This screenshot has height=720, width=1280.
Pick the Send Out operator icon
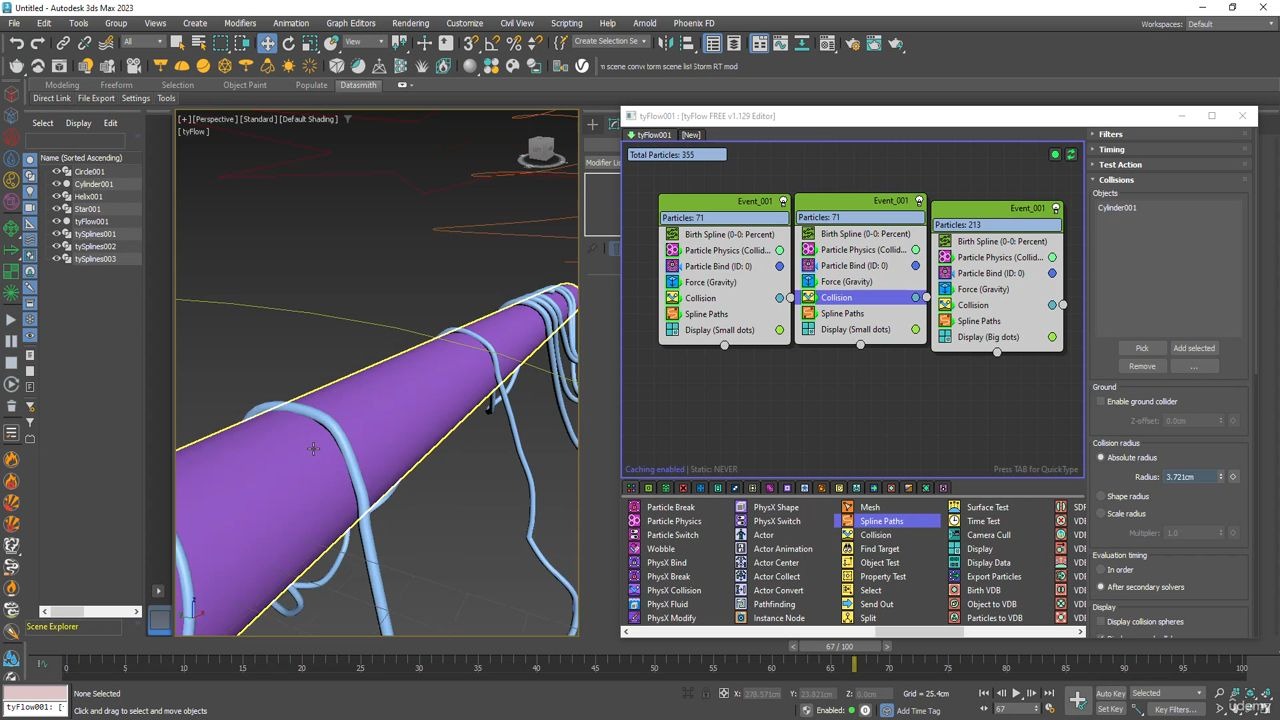click(x=848, y=604)
